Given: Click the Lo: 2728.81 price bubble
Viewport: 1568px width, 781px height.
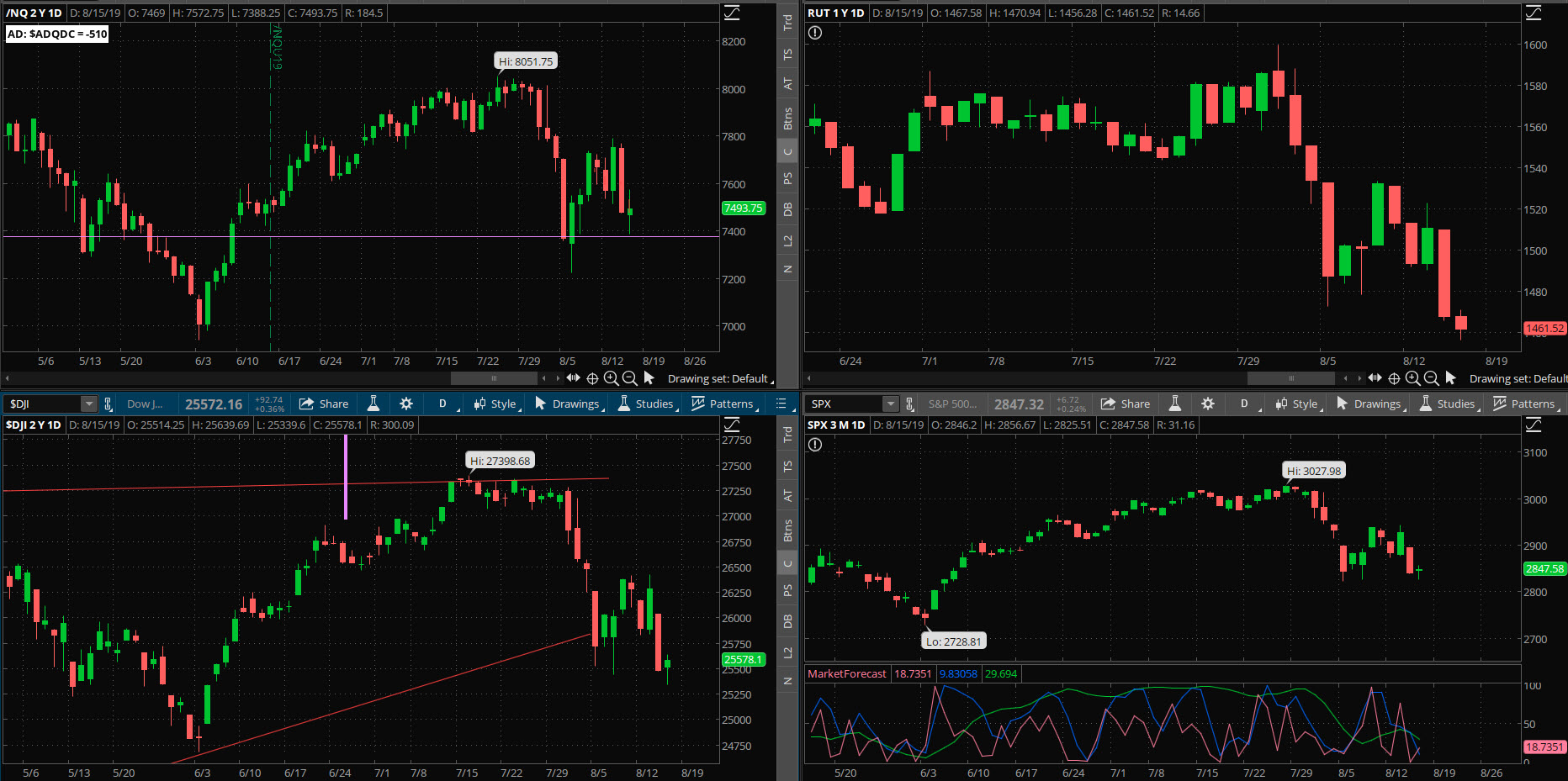Looking at the screenshot, I should 953,641.
